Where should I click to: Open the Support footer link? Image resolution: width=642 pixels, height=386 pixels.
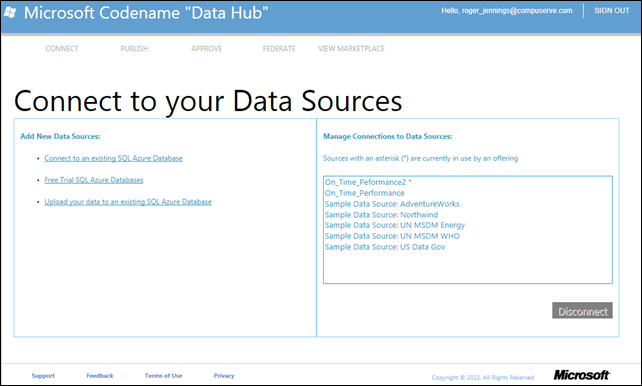43,375
